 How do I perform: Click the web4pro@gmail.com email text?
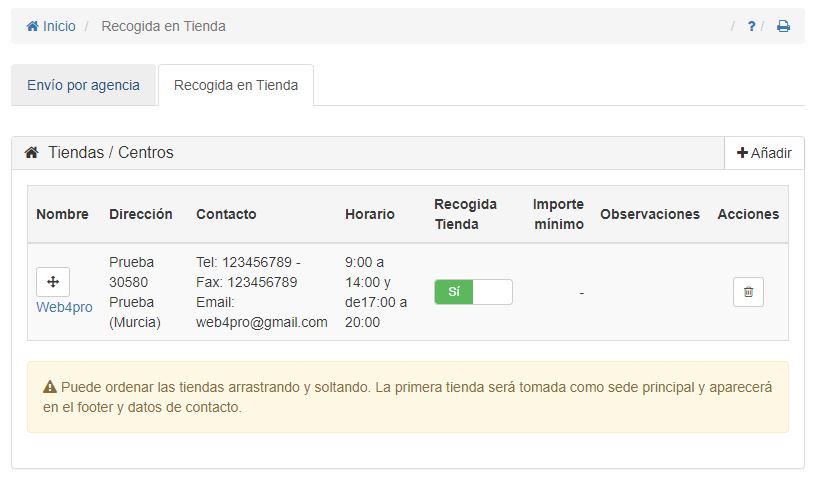pos(262,322)
